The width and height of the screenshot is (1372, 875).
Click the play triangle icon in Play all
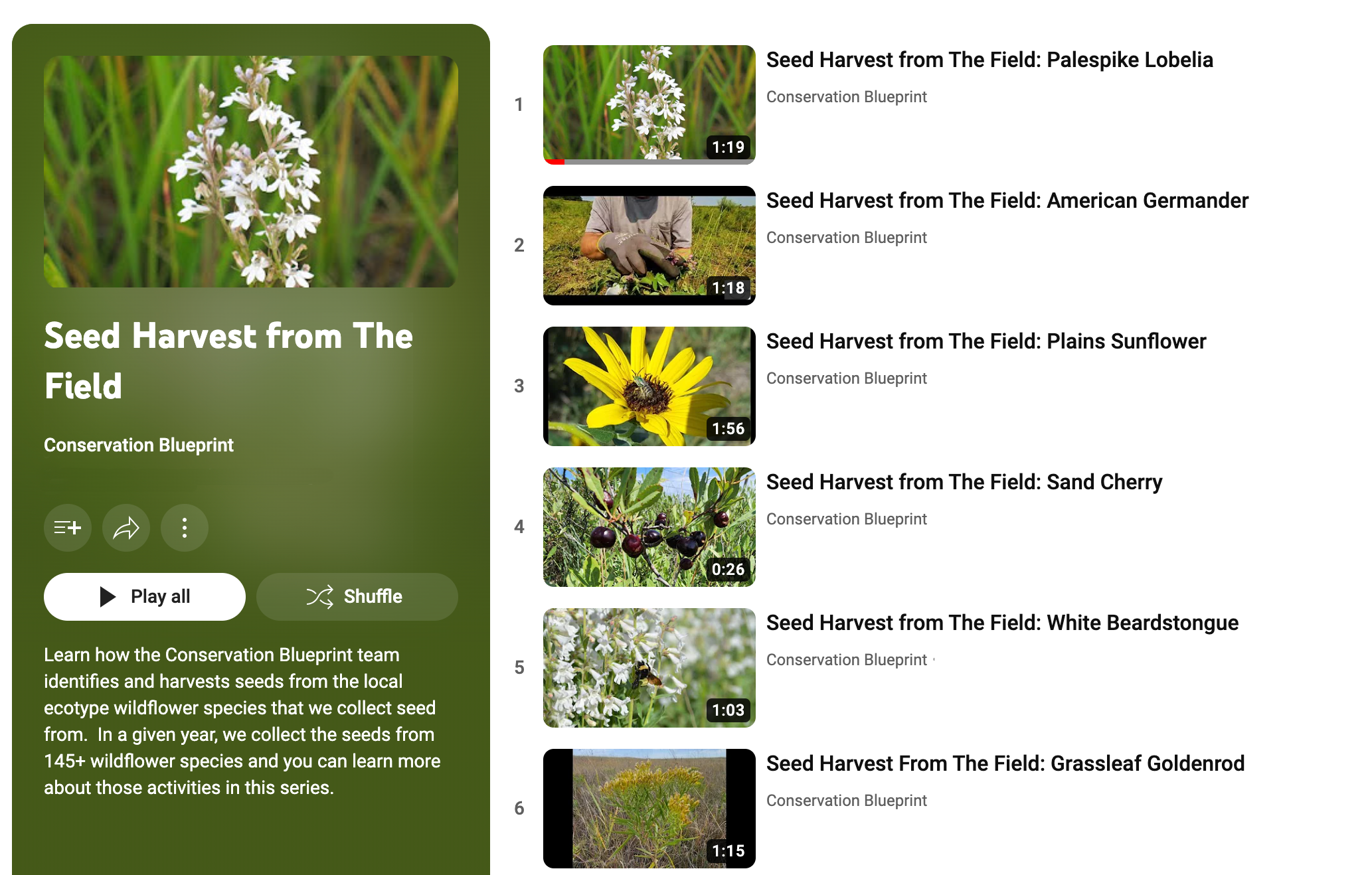108,596
